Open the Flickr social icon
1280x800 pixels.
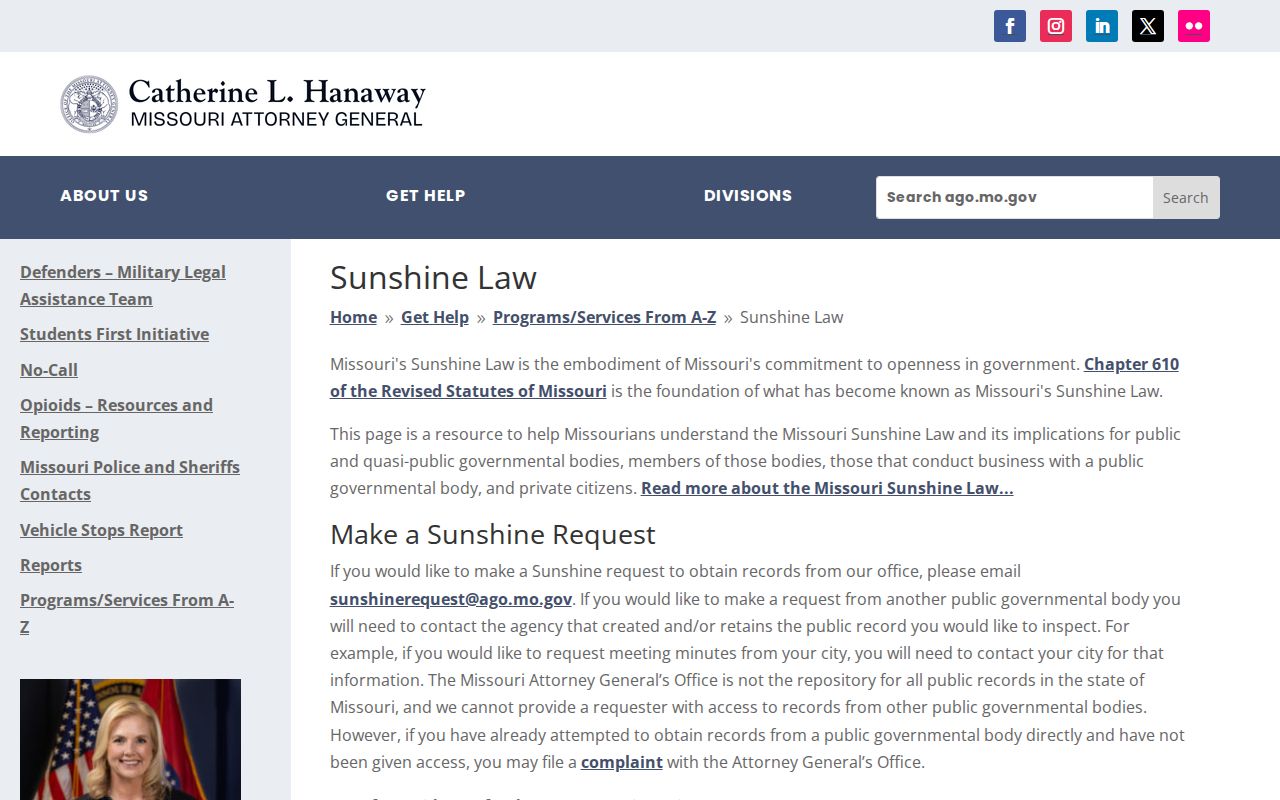(1194, 26)
